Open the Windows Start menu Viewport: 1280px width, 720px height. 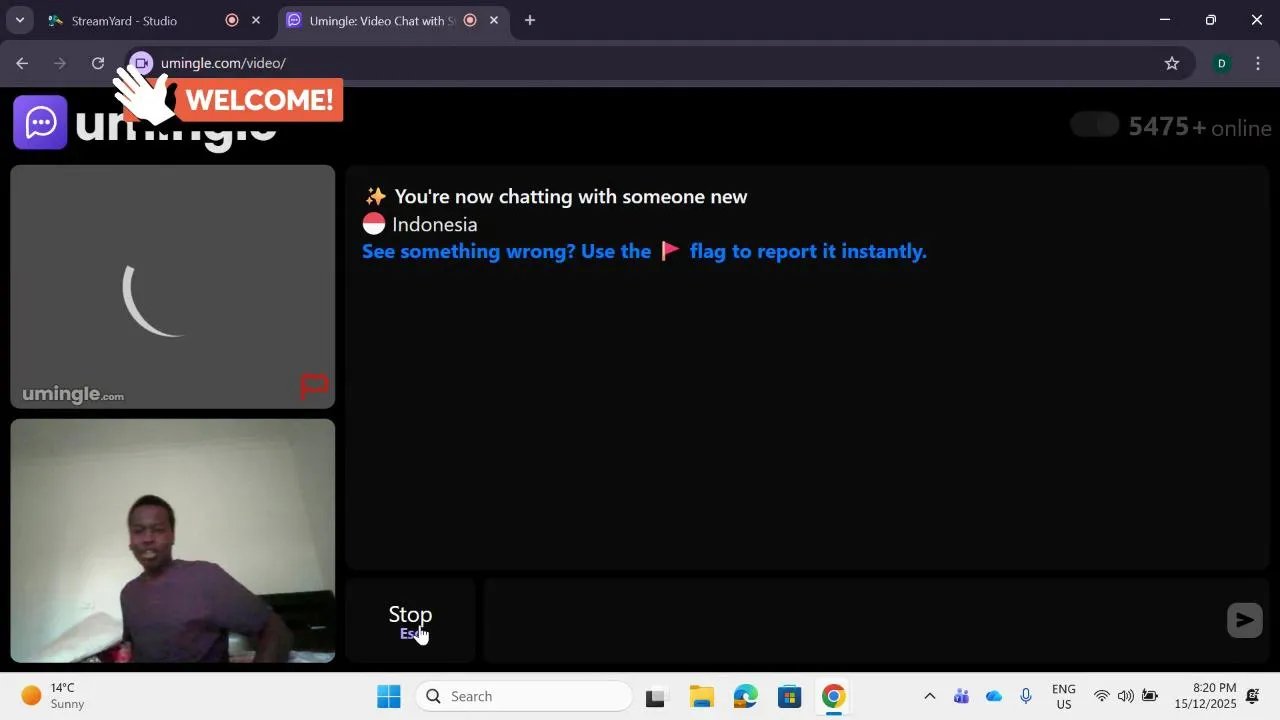(389, 696)
